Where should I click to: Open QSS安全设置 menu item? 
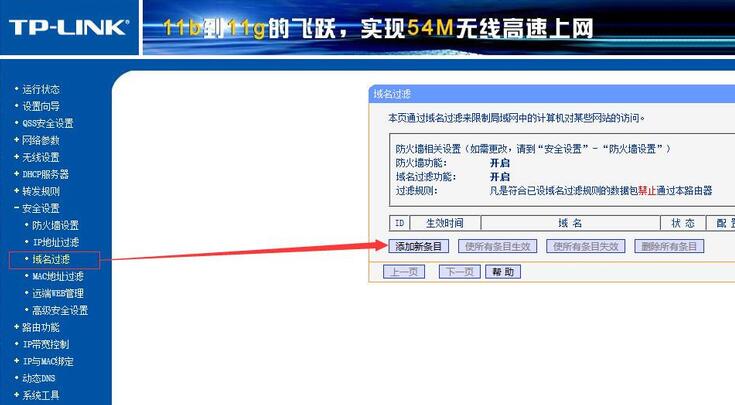pyautogui.click(x=48, y=123)
